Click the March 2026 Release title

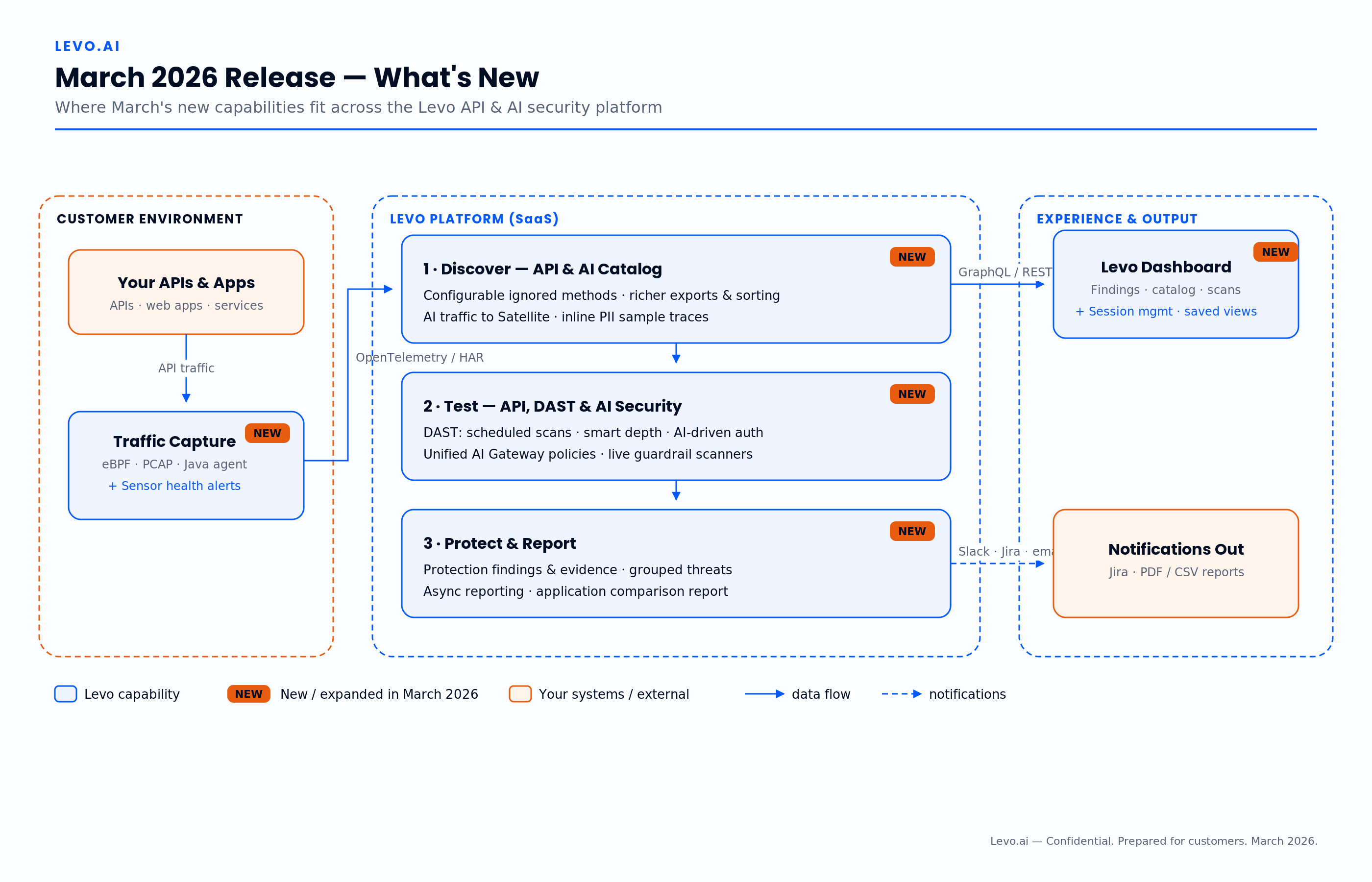point(296,77)
